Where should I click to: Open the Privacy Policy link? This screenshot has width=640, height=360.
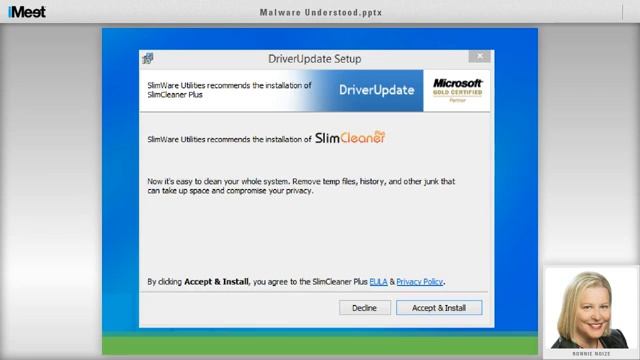tap(420, 282)
